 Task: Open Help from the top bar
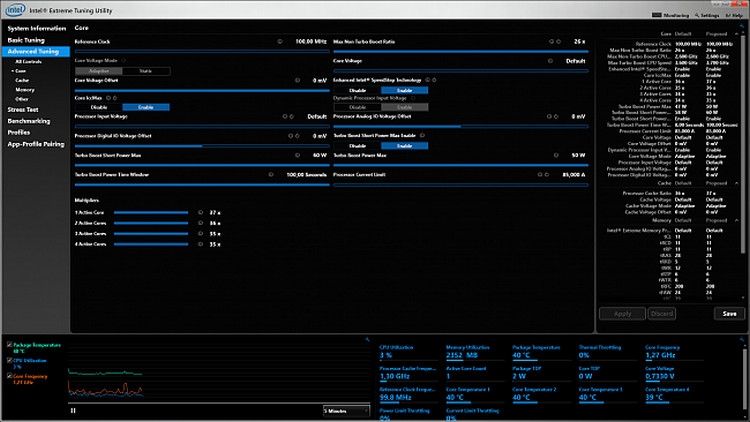coord(734,15)
